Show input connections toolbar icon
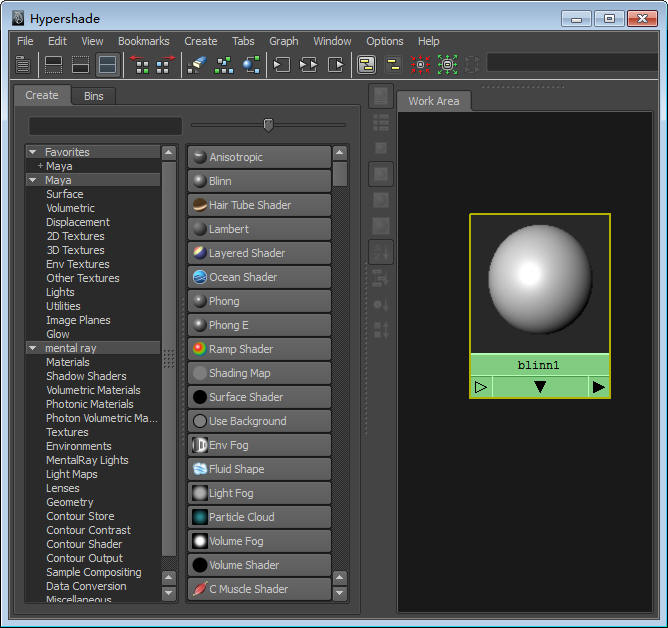 [x=282, y=65]
